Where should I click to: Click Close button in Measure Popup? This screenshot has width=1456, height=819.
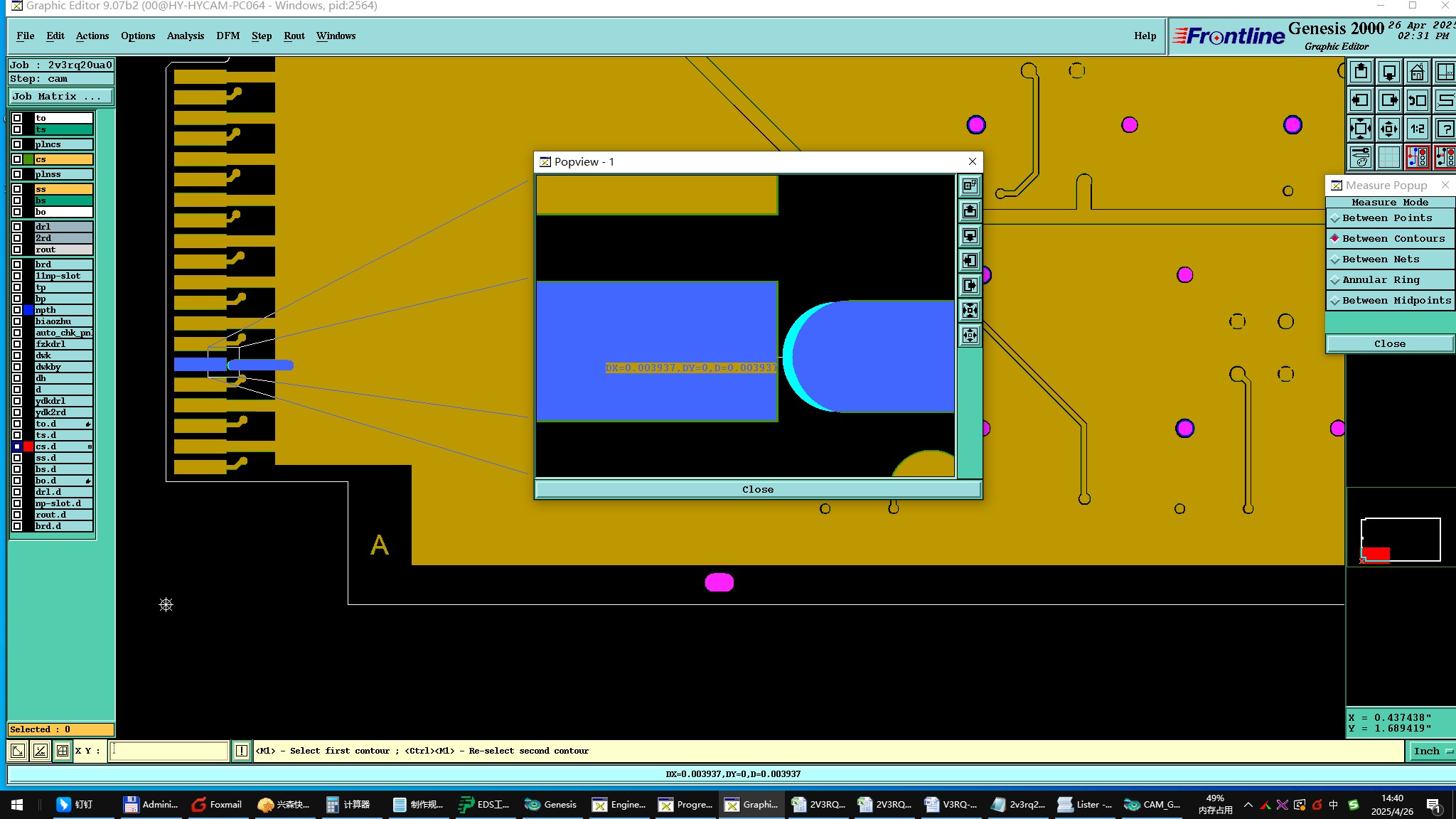click(x=1389, y=344)
